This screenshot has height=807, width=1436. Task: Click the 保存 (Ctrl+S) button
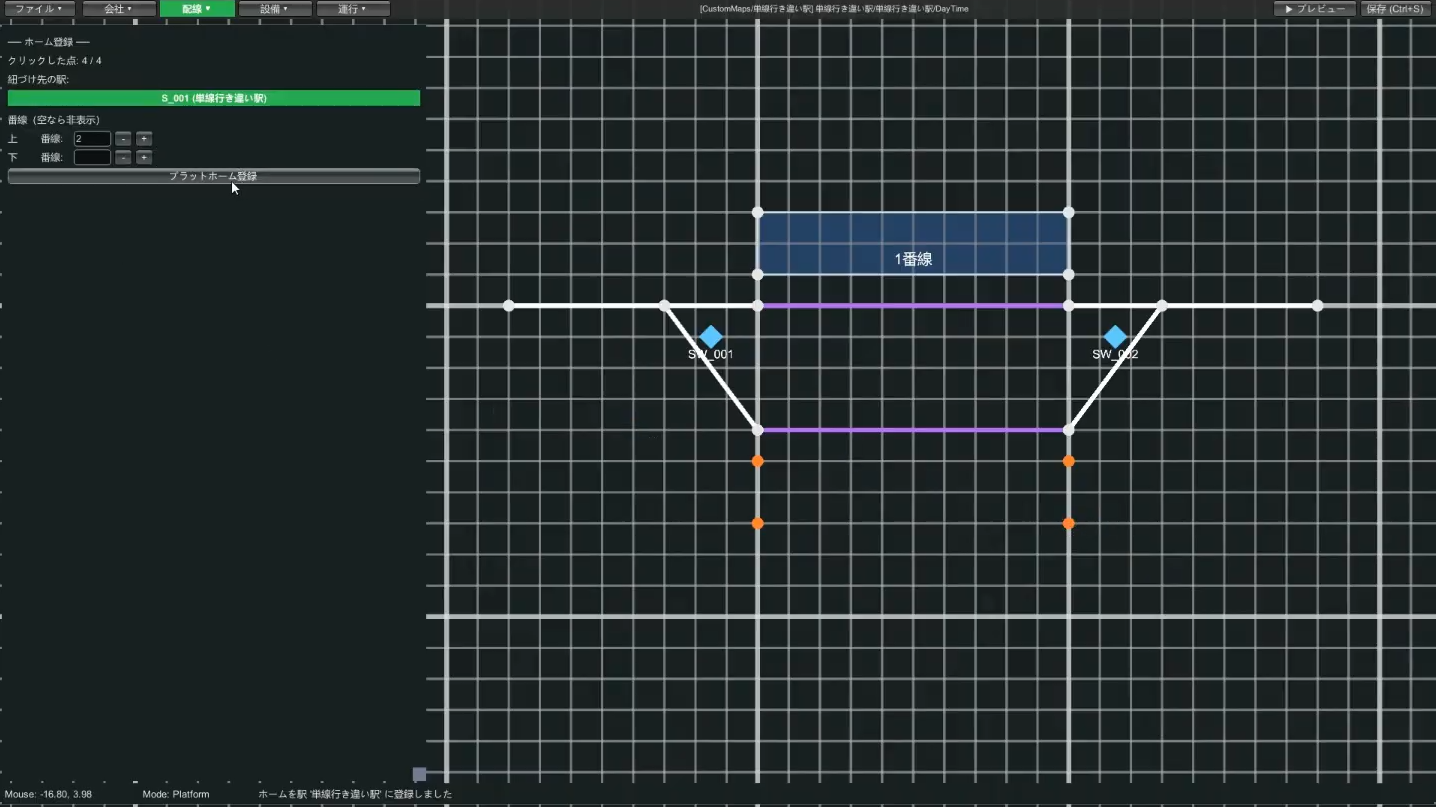click(x=1394, y=9)
